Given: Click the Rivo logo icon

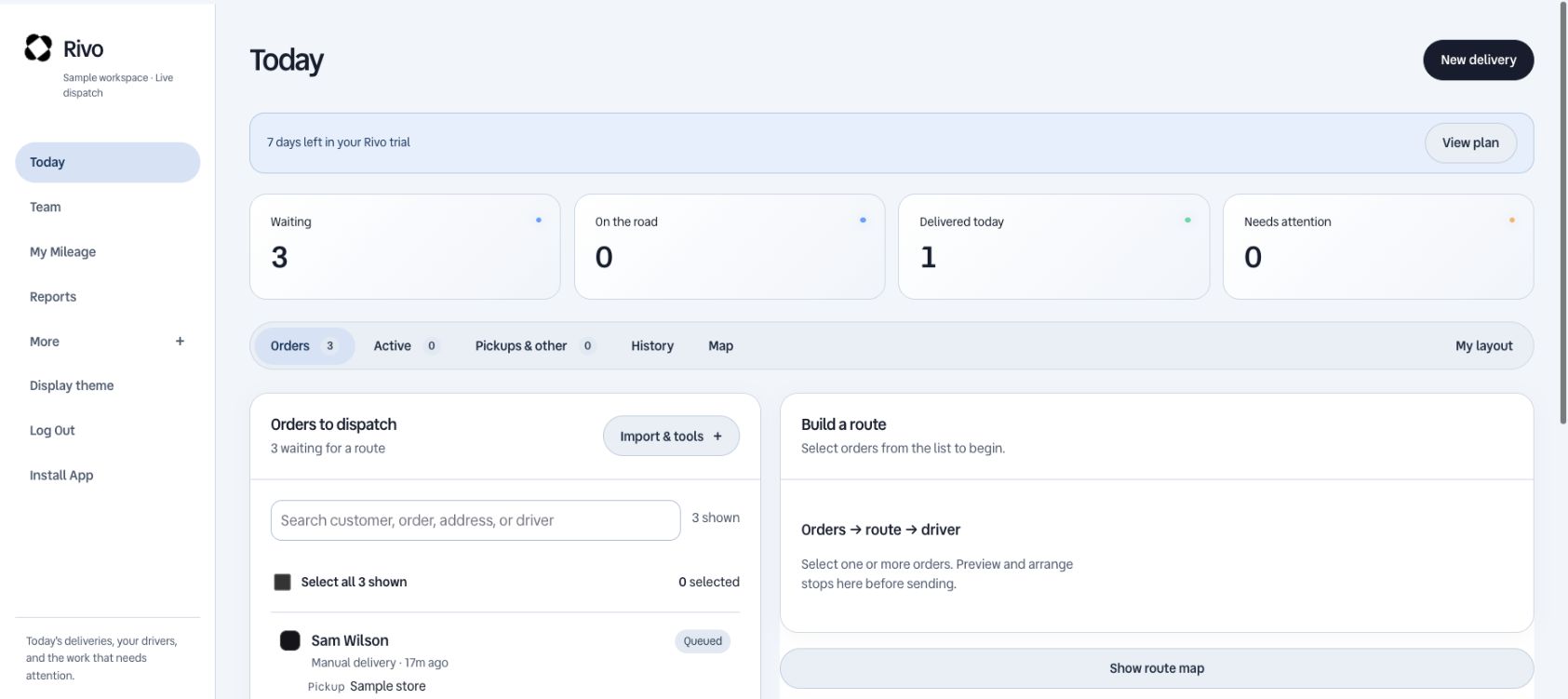Looking at the screenshot, I should click(x=38, y=47).
